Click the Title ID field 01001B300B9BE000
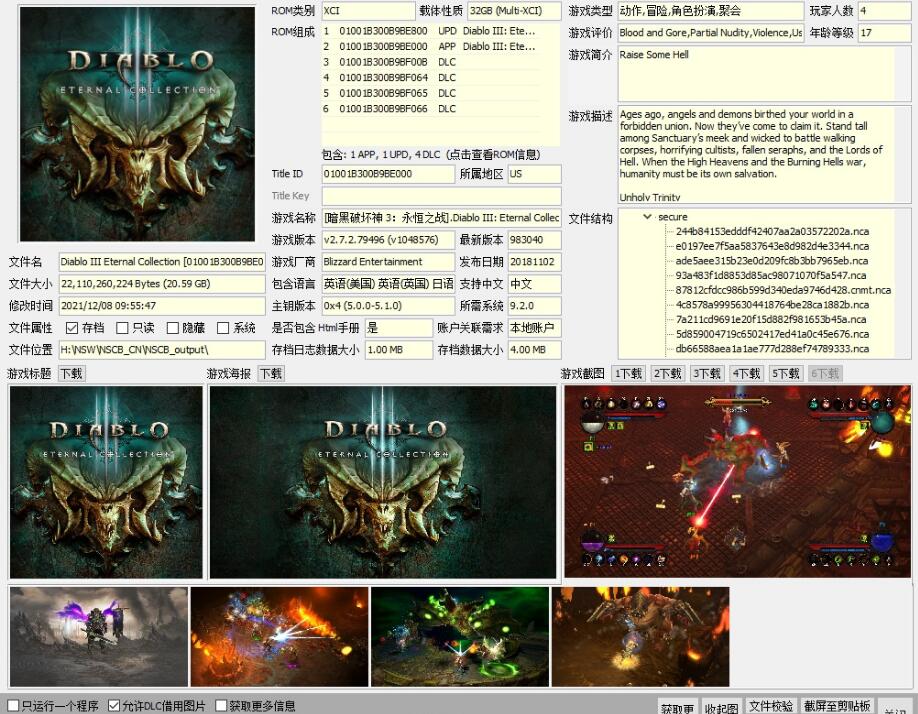918x714 pixels. pyautogui.click(x=388, y=174)
